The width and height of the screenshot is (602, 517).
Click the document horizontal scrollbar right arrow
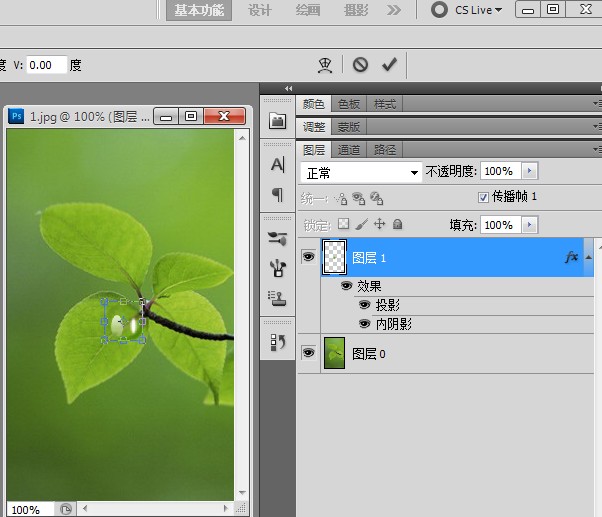[x=226, y=509]
